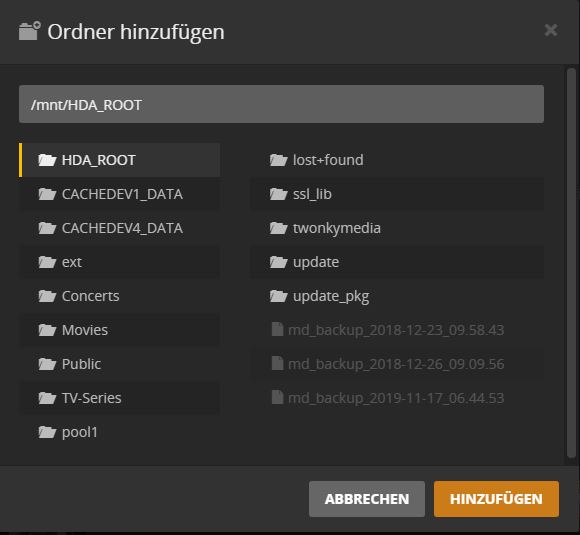Click the ssl_lib folder icon

click(x=279, y=194)
